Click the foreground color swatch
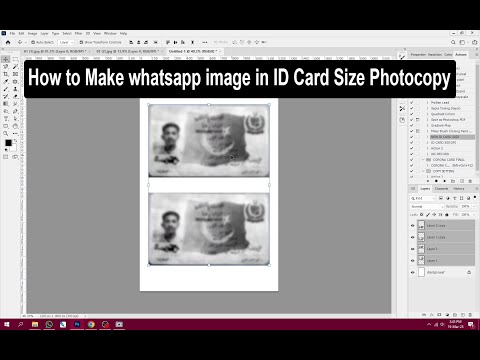Viewport: 480px width, 360px height. coord(8,143)
